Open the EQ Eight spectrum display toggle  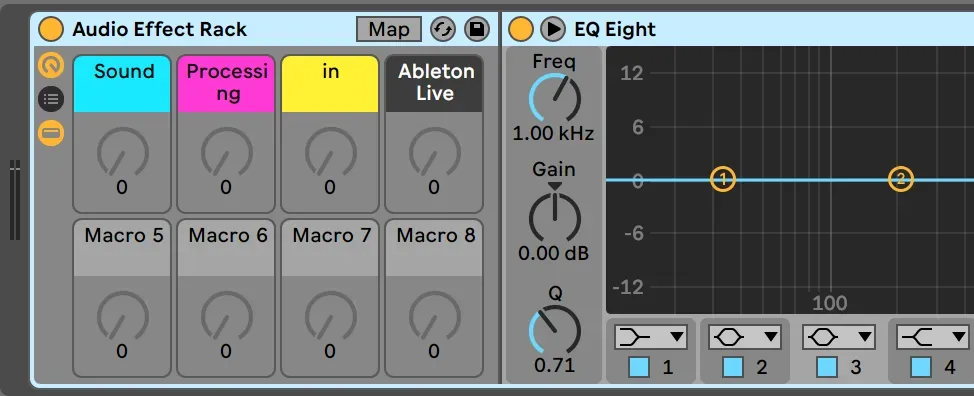(553, 29)
